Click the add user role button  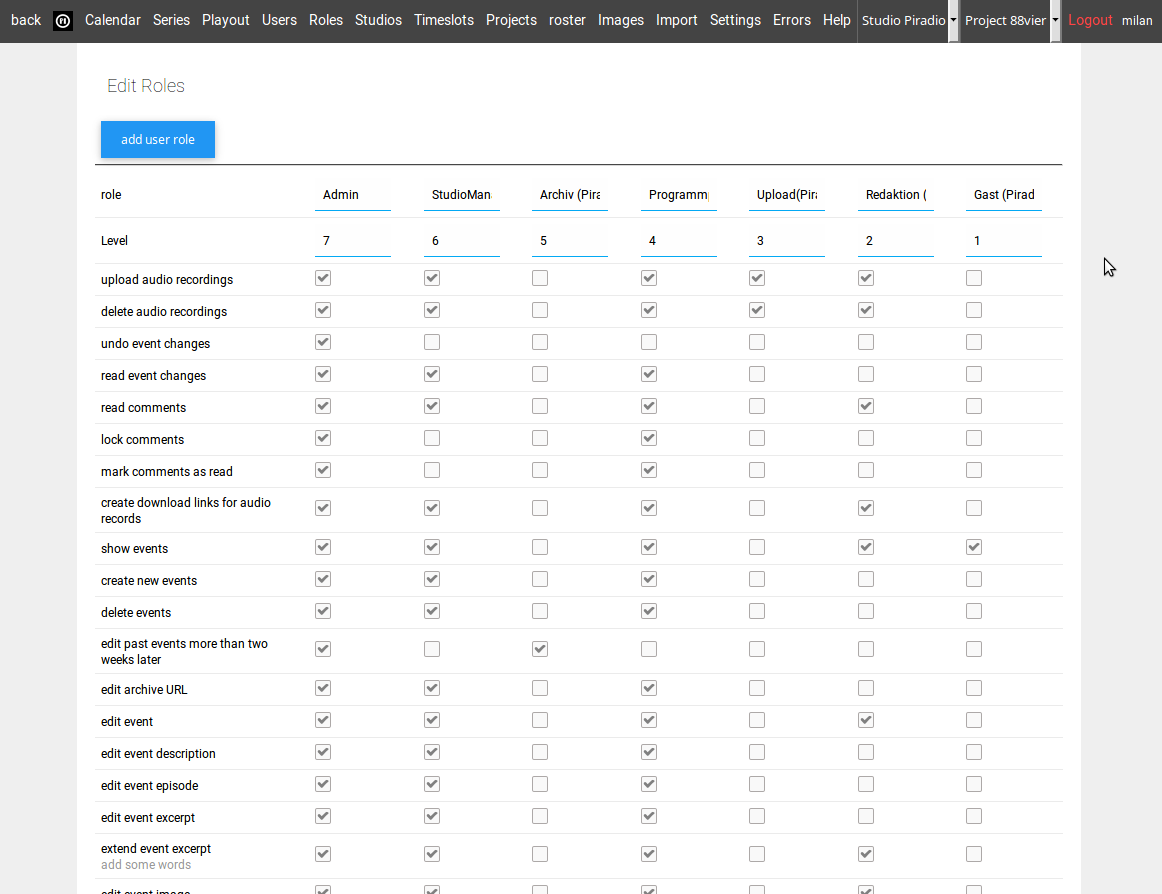[x=158, y=140]
